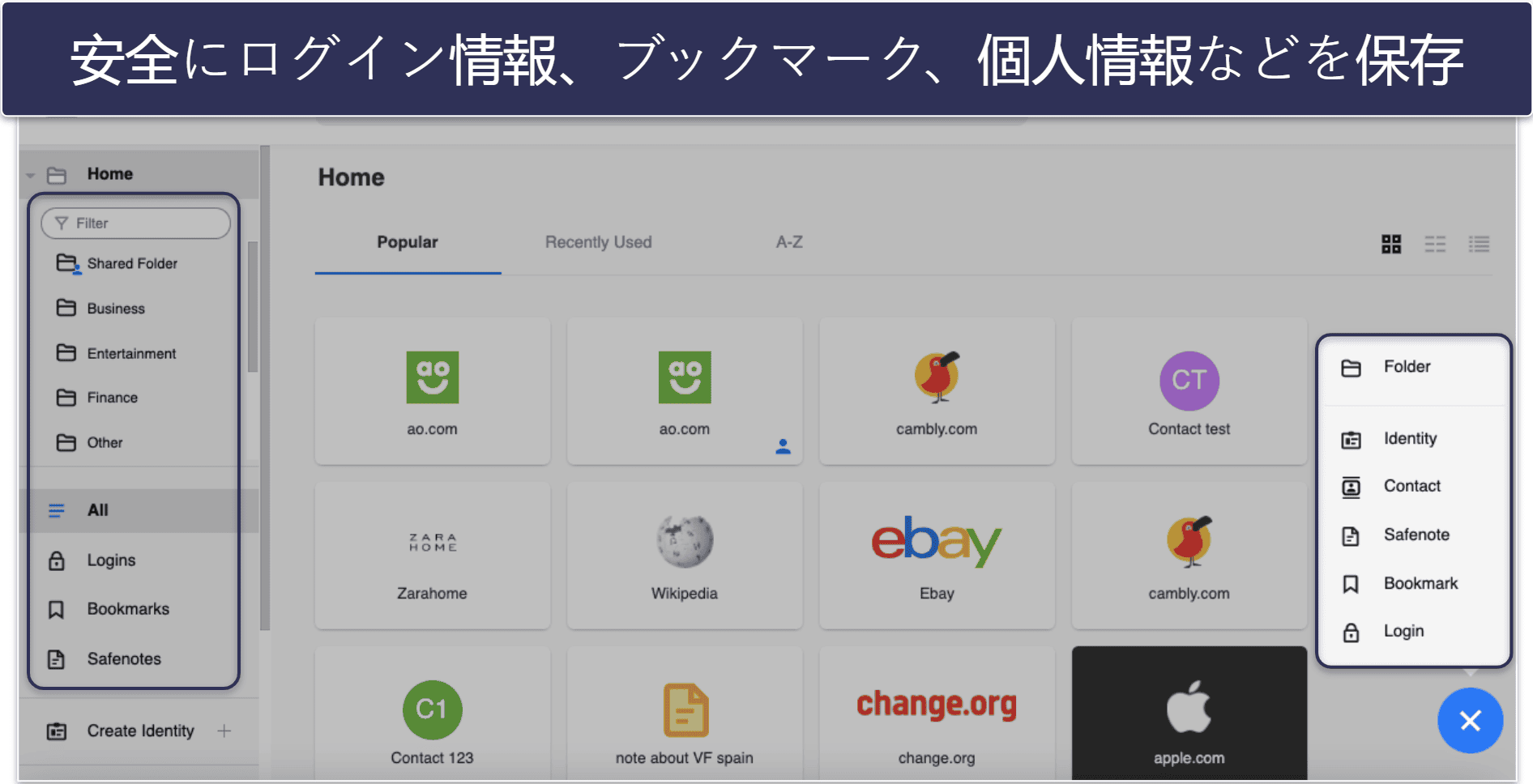1533x784 pixels.
Task: Switch to the Popular tab
Action: tap(407, 242)
